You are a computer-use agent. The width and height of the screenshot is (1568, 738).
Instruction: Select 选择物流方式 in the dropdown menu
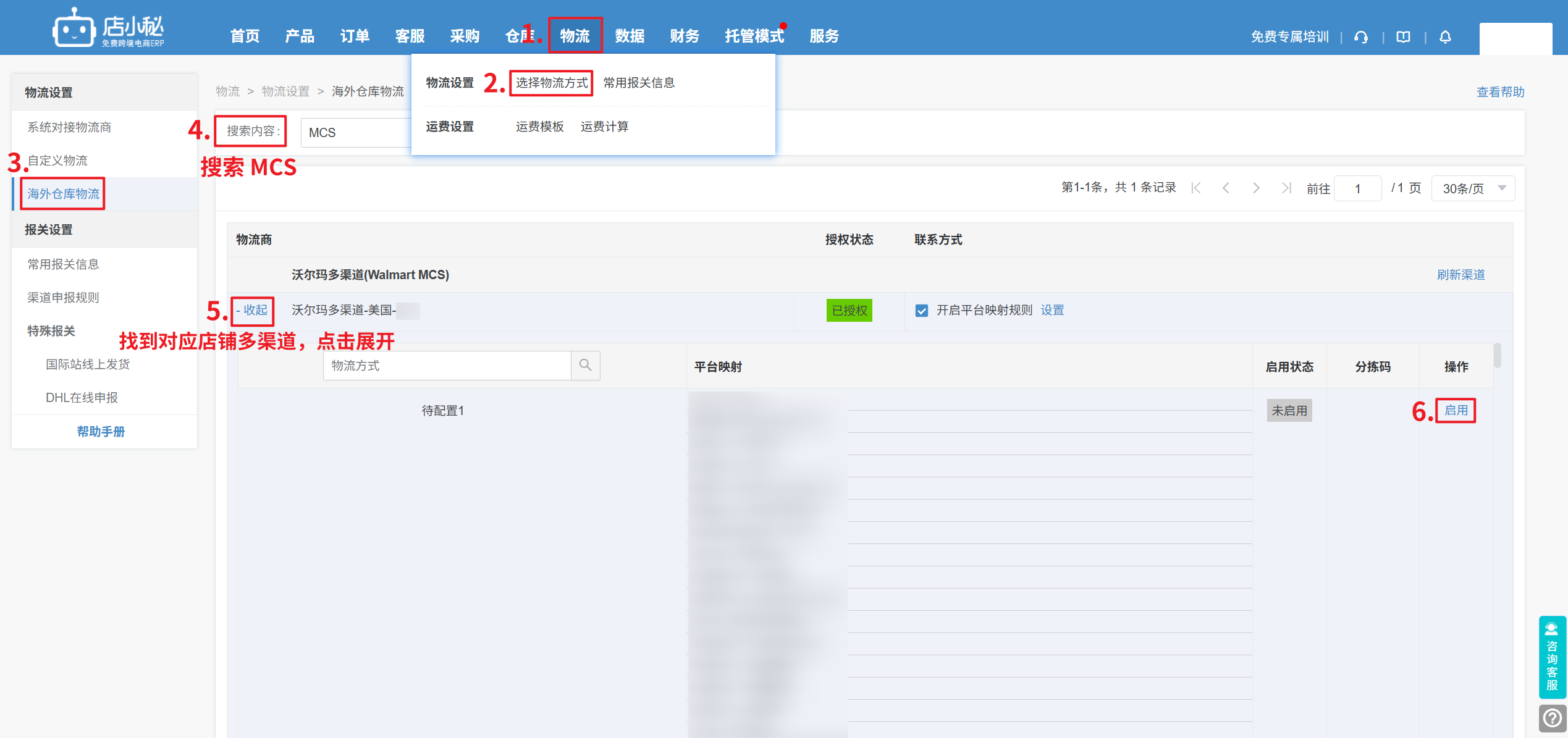click(x=551, y=83)
